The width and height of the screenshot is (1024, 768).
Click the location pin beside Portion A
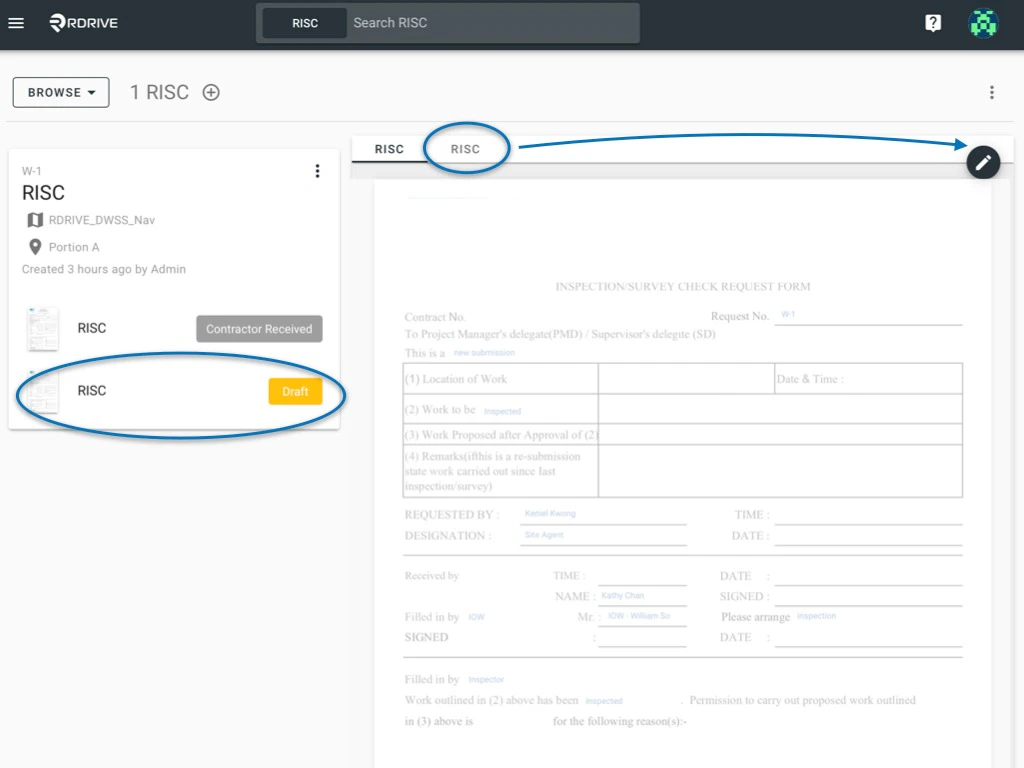pyautogui.click(x=35, y=247)
